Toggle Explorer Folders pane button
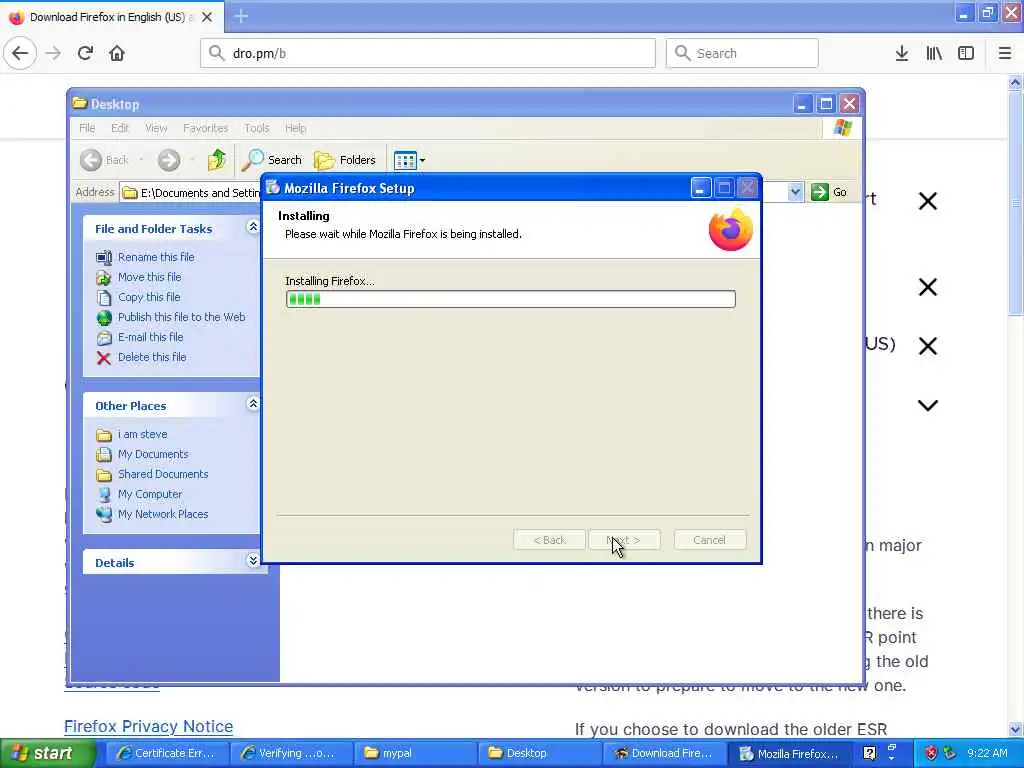This screenshot has width=1024, height=768. click(345, 160)
